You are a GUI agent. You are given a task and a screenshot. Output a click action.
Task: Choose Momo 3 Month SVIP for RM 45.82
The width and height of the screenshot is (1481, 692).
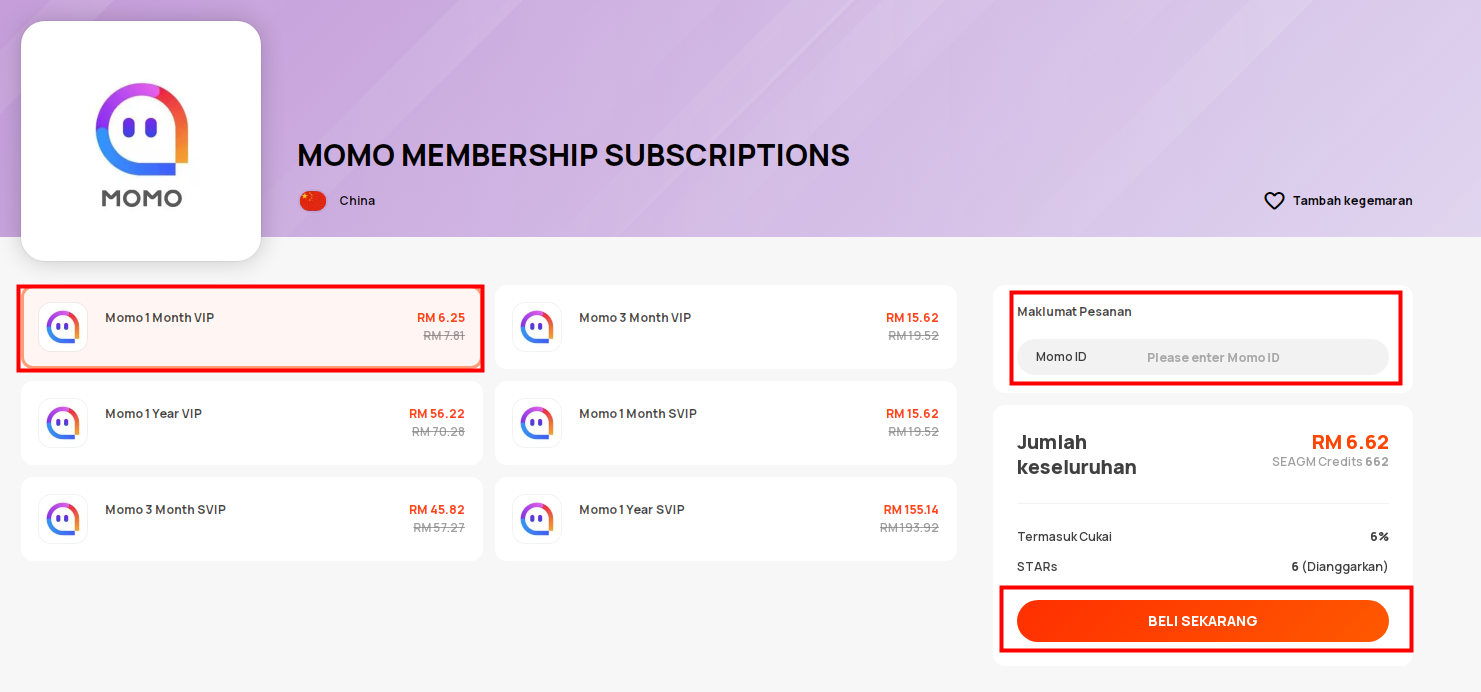252,519
